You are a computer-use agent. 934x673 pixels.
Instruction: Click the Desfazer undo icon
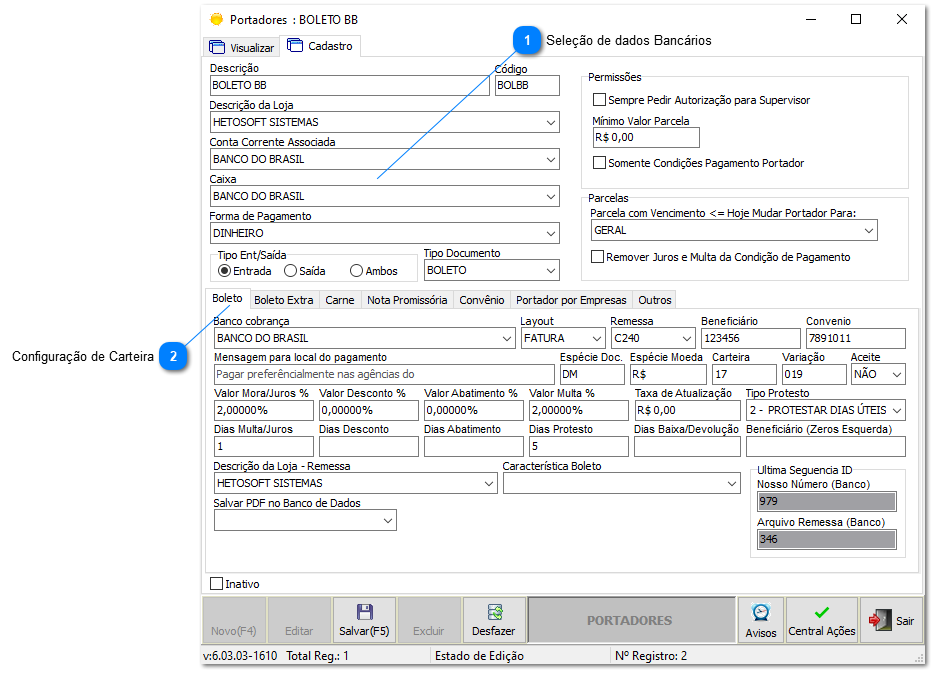click(494, 613)
